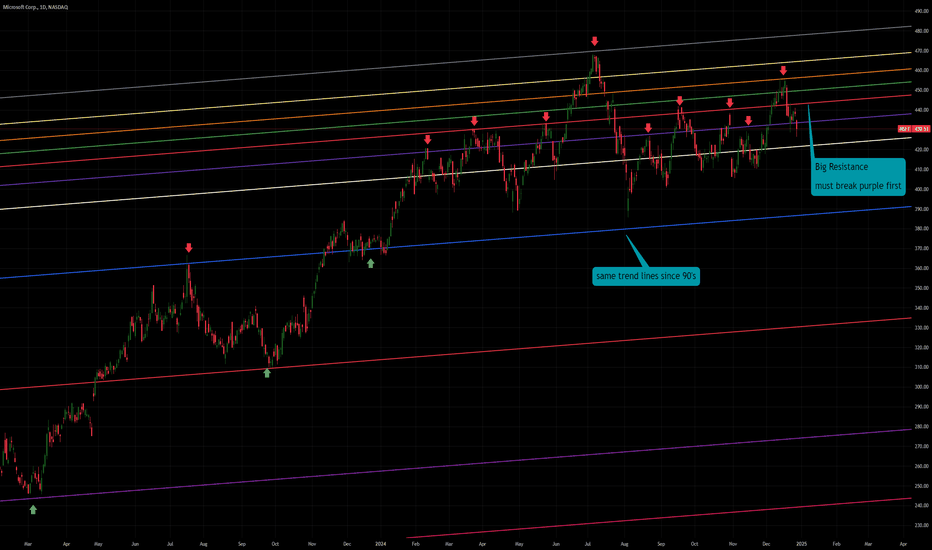Click the 350.00 price axis label

click(922, 288)
